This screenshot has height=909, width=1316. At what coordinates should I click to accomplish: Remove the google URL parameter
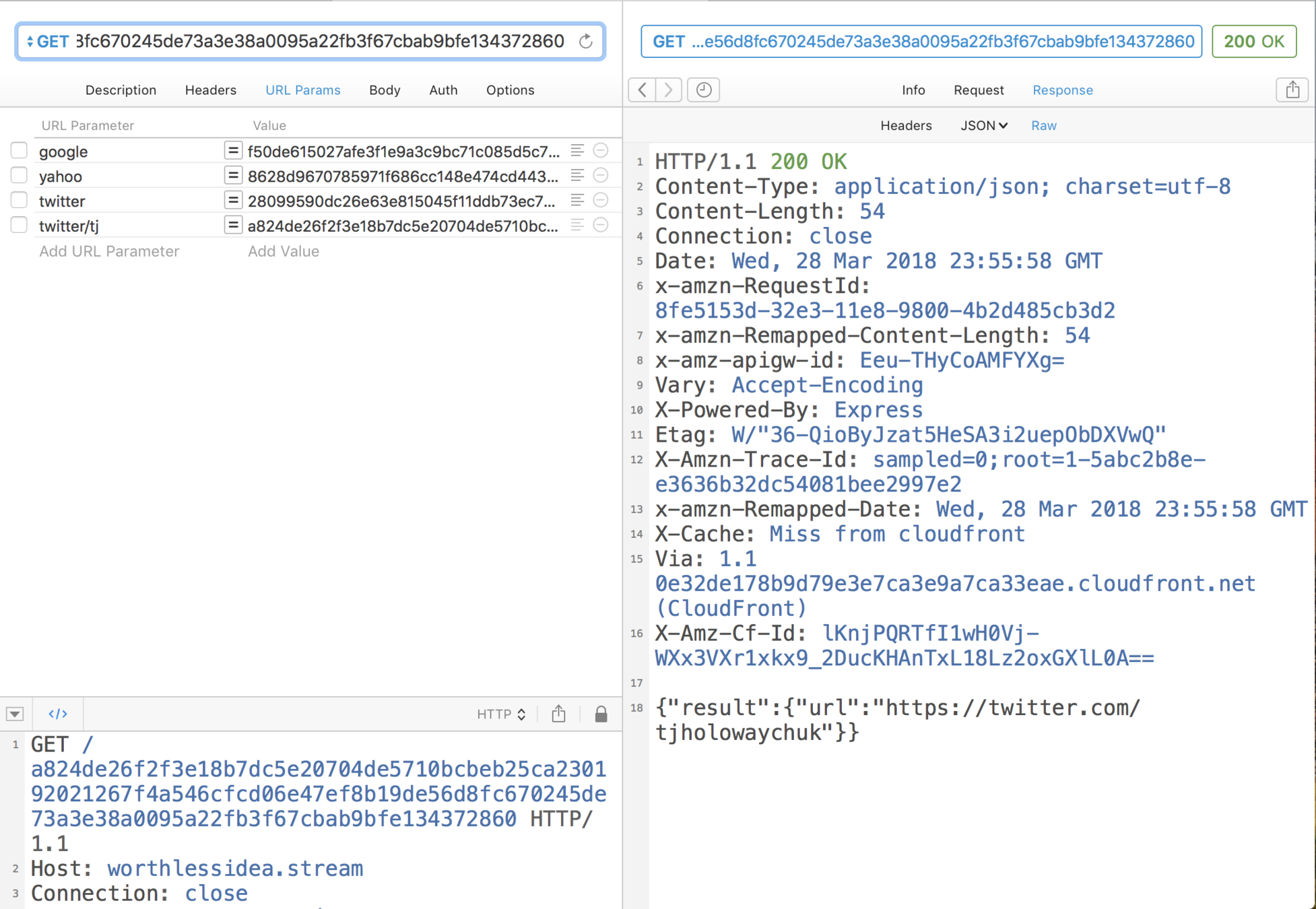(601, 151)
